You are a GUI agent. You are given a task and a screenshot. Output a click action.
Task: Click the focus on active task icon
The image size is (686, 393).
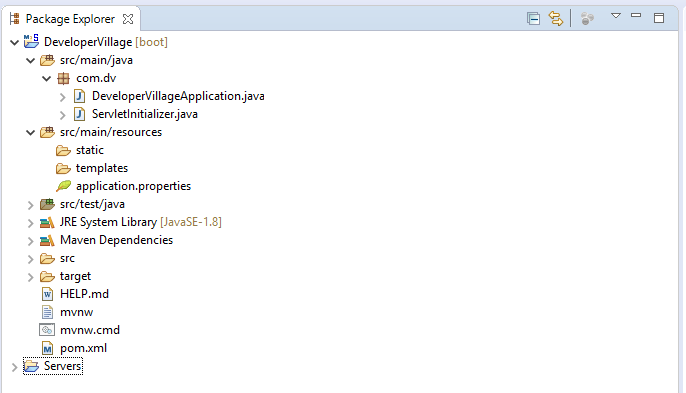[587, 18]
